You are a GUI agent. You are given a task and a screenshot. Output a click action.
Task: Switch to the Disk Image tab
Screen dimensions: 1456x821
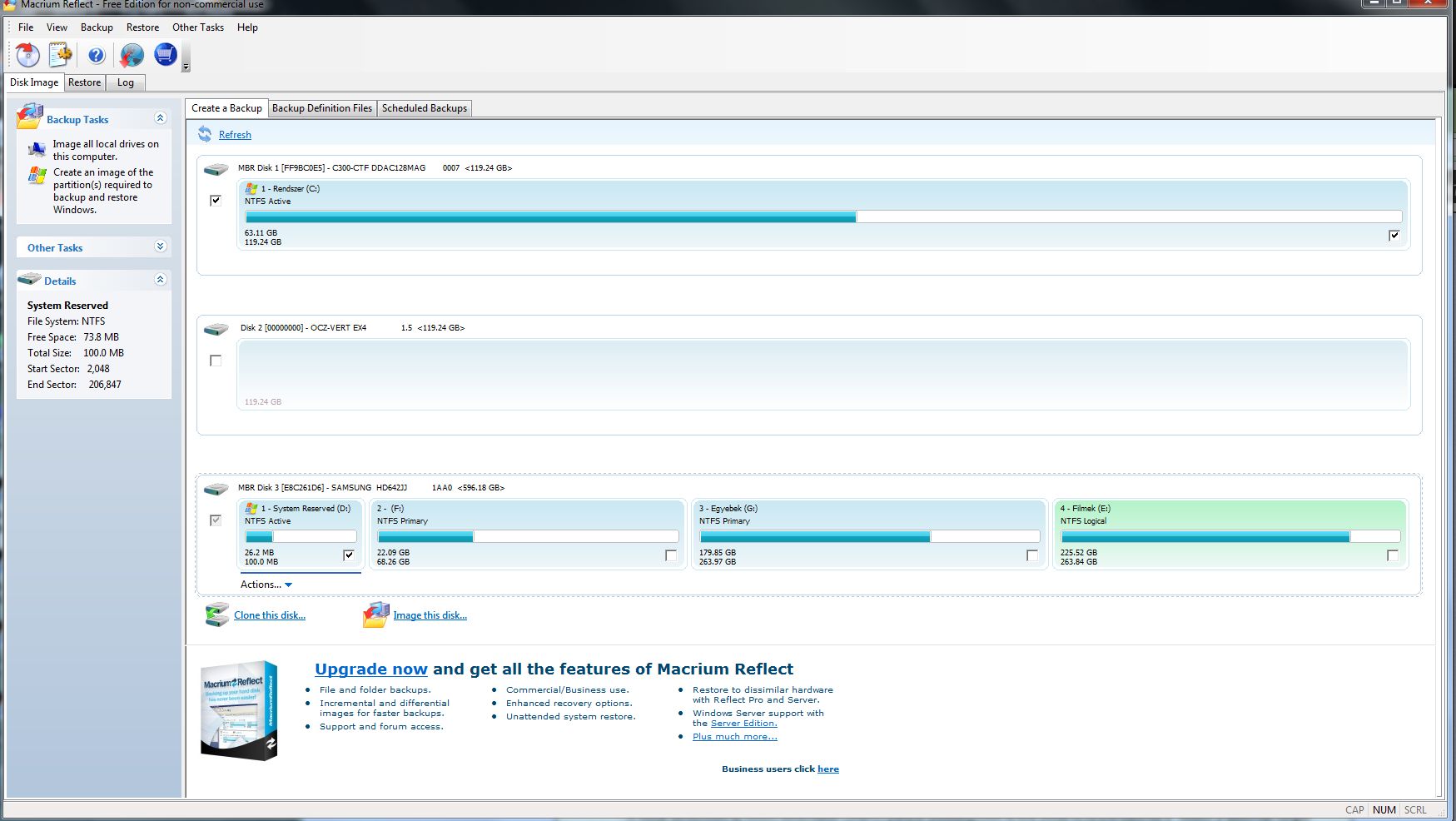point(34,82)
